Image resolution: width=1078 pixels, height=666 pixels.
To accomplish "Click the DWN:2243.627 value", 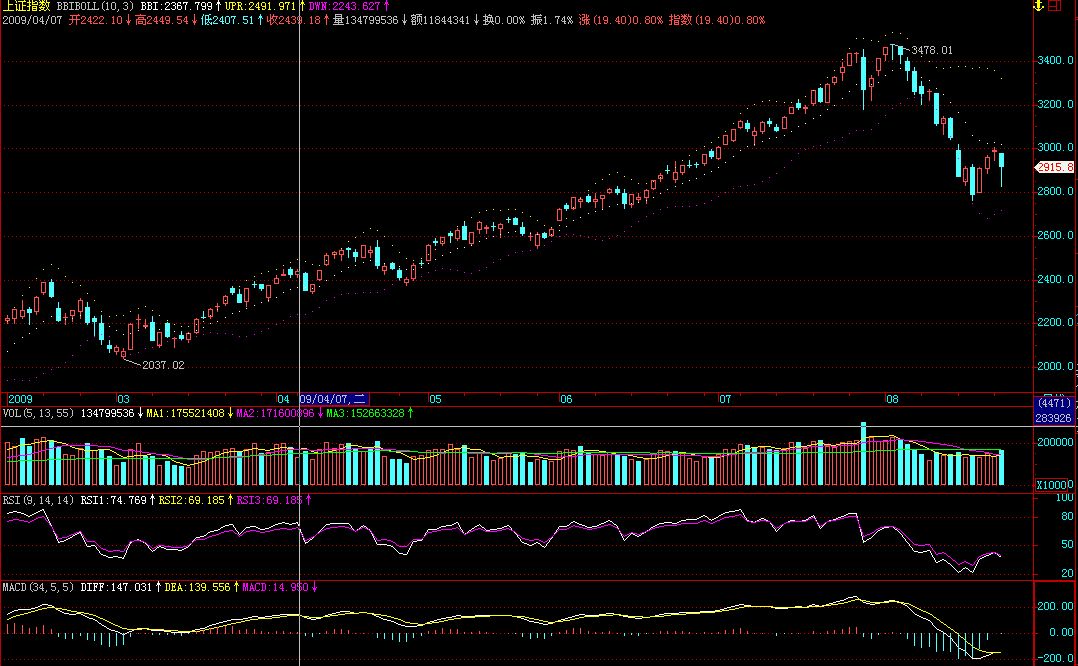I will (344, 6).
